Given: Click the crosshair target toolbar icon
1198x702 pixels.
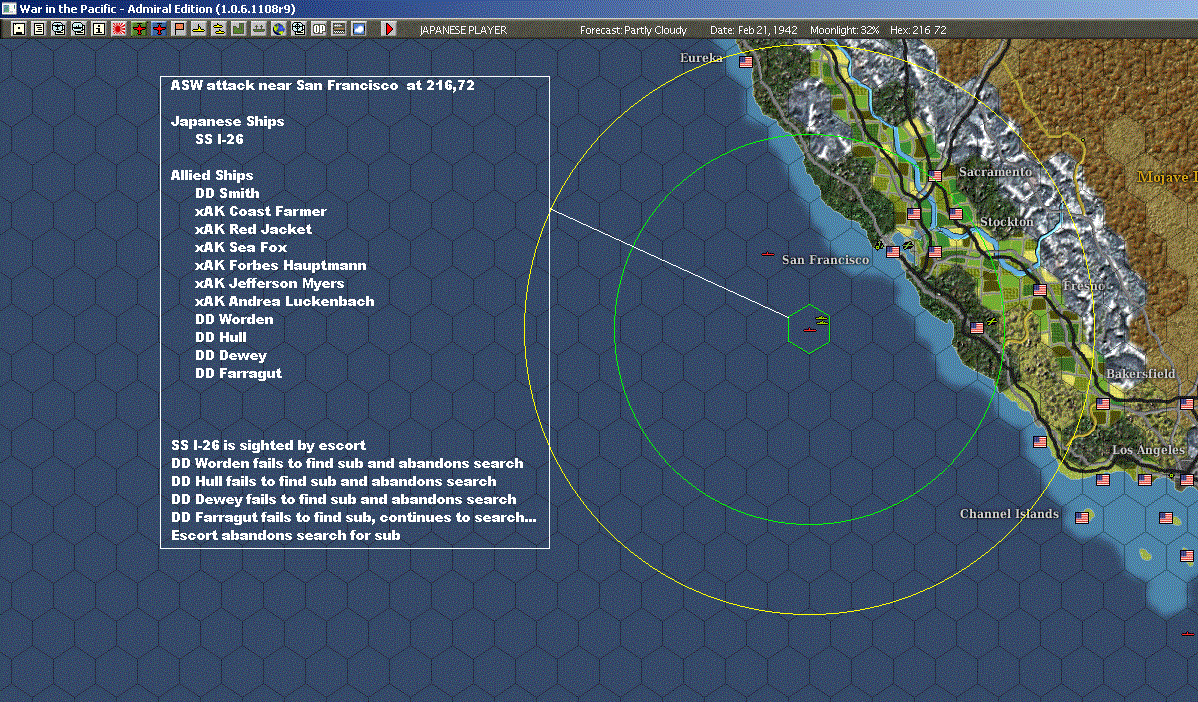Looking at the screenshot, I should tap(299, 29).
